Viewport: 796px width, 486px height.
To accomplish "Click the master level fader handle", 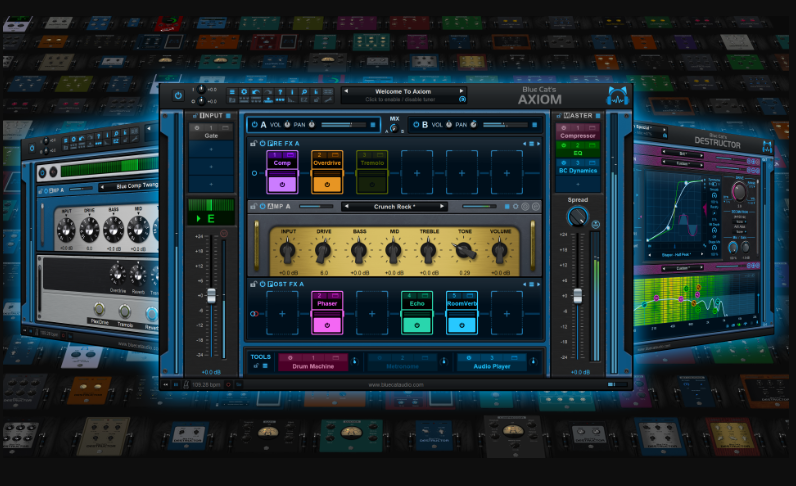I will point(578,296).
